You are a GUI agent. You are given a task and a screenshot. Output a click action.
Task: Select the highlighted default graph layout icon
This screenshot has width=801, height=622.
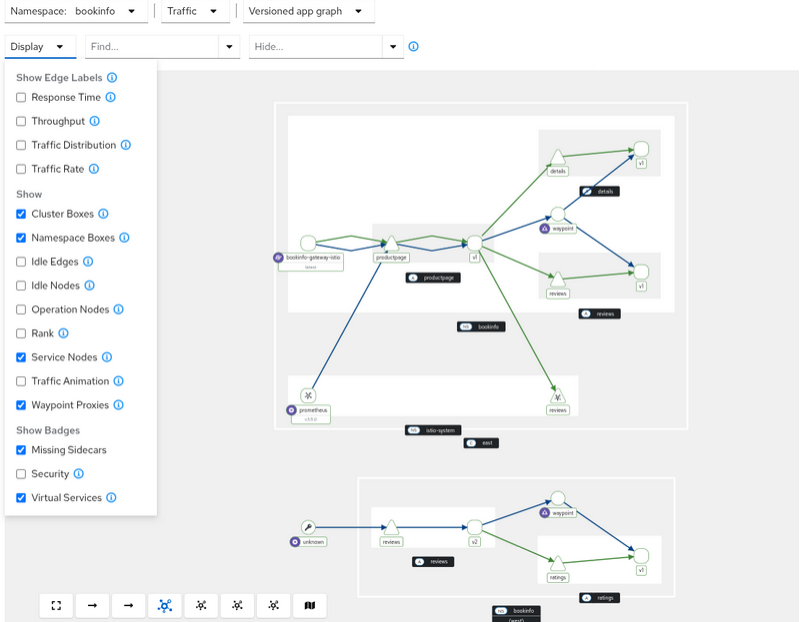click(164, 605)
